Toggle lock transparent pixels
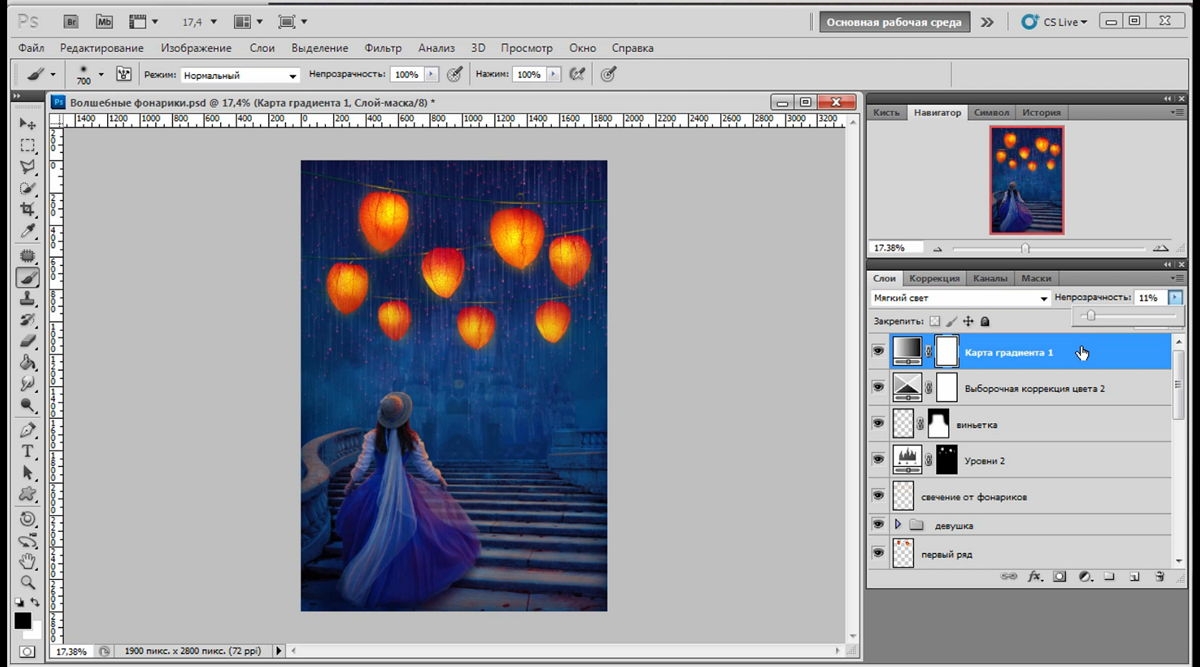Image resolution: width=1200 pixels, height=667 pixels. click(x=935, y=321)
